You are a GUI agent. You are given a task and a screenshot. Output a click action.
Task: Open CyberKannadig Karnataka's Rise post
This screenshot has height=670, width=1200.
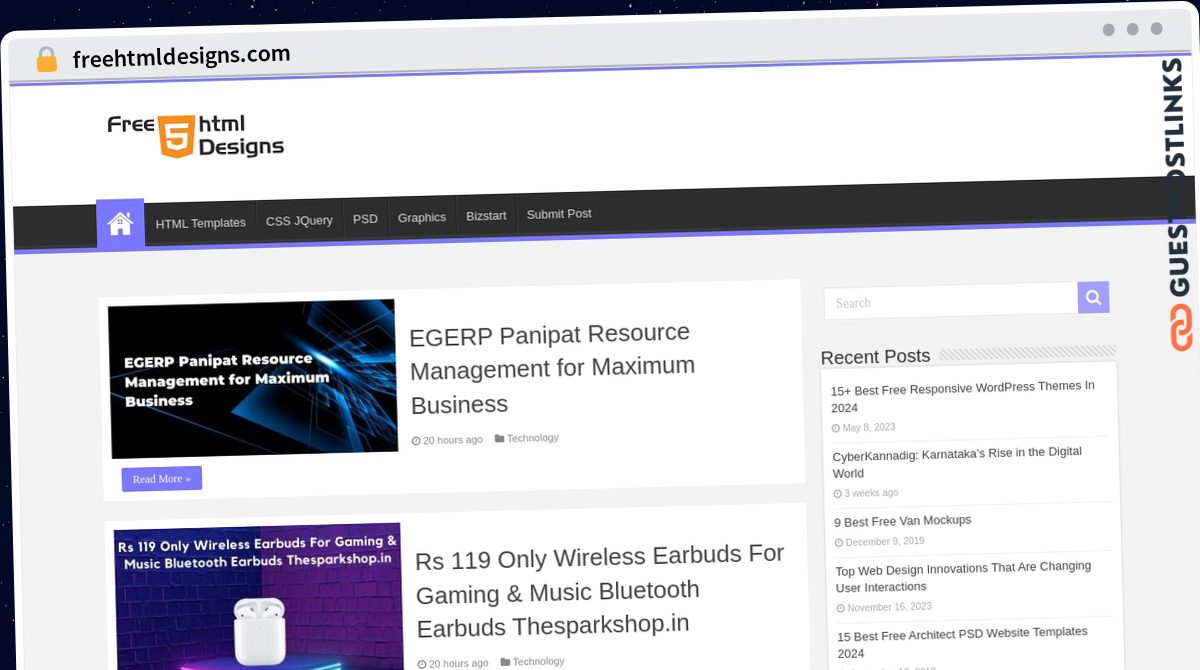pos(957,462)
